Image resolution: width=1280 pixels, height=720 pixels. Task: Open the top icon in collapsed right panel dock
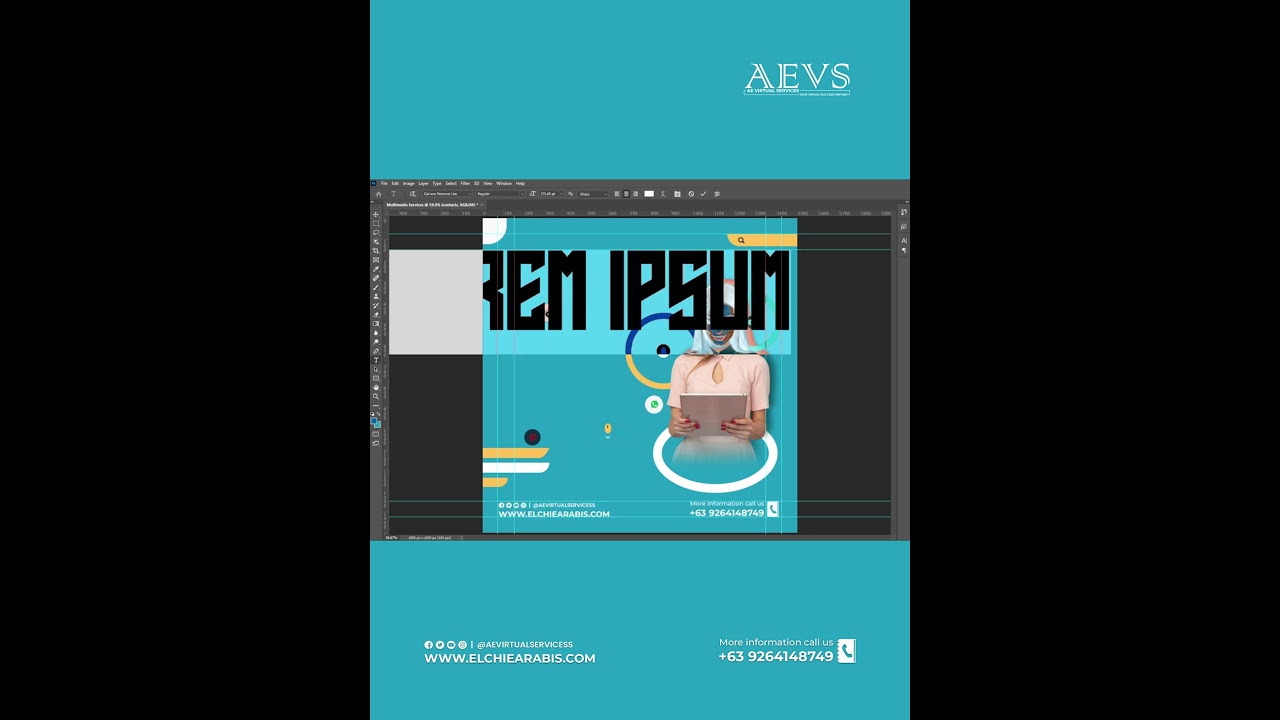[904, 212]
